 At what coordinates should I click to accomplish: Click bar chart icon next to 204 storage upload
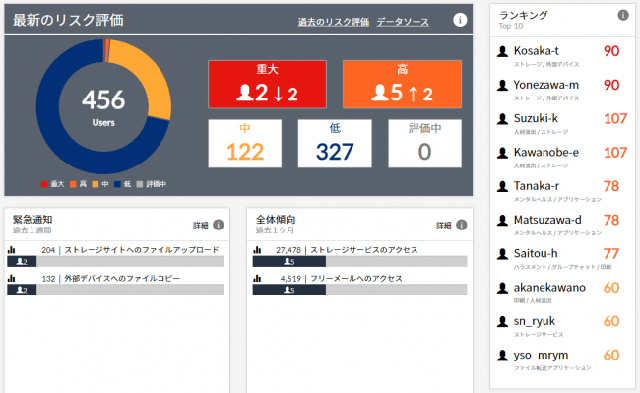pos(11,250)
